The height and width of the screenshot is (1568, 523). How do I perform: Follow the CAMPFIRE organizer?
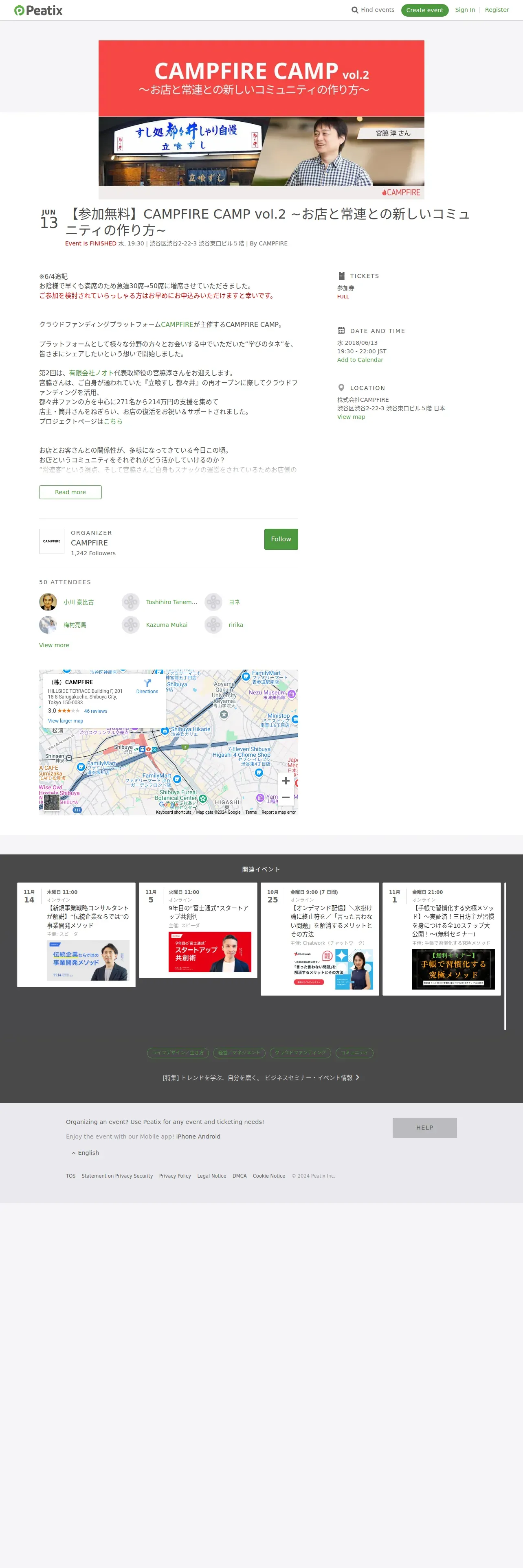pyautogui.click(x=281, y=539)
